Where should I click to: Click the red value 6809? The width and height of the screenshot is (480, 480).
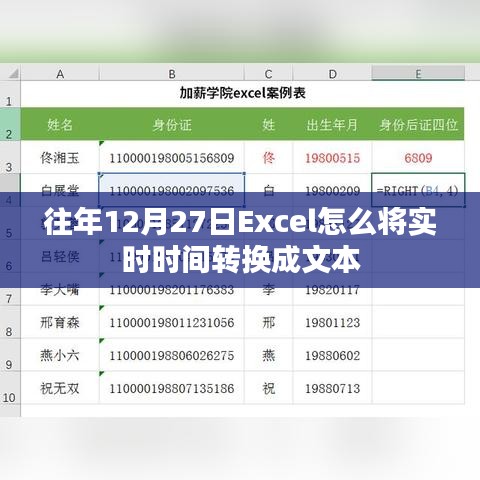[x=418, y=157]
